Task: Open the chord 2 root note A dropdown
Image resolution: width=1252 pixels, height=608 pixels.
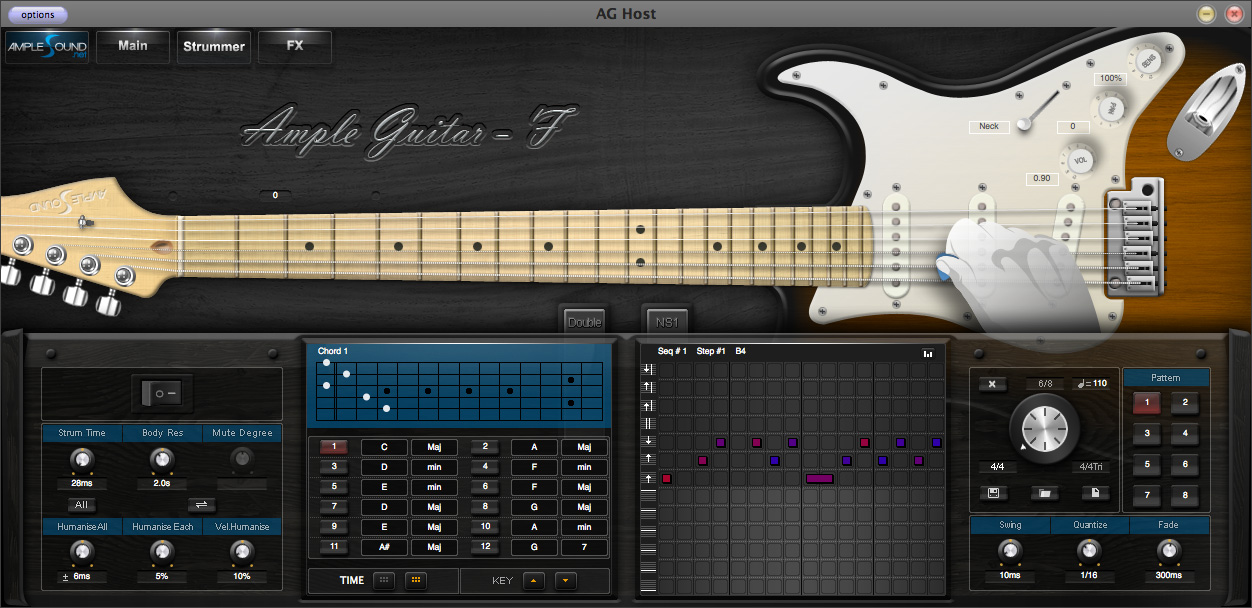Action: point(534,447)
